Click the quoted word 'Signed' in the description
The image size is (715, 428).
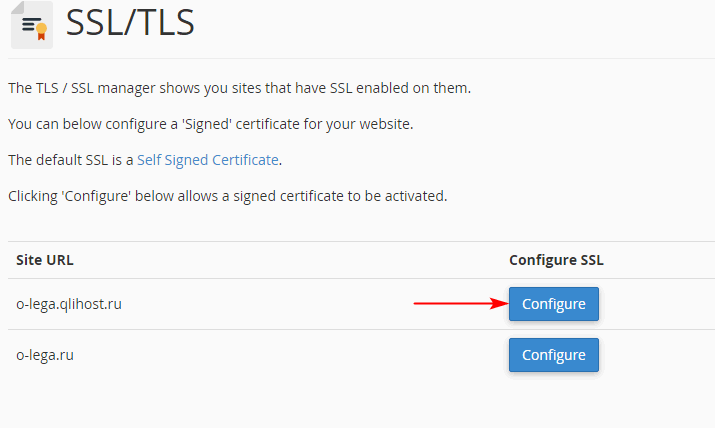point(207,124)
